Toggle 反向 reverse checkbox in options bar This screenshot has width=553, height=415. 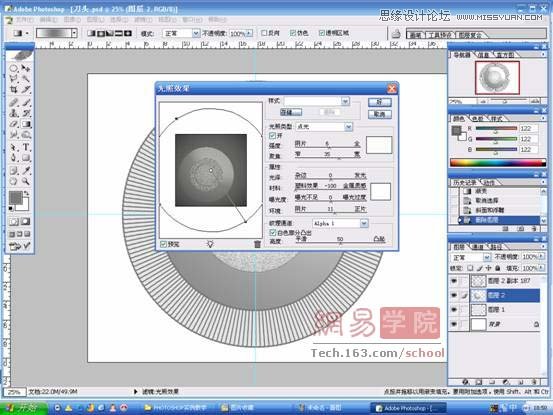coord(263,33)
